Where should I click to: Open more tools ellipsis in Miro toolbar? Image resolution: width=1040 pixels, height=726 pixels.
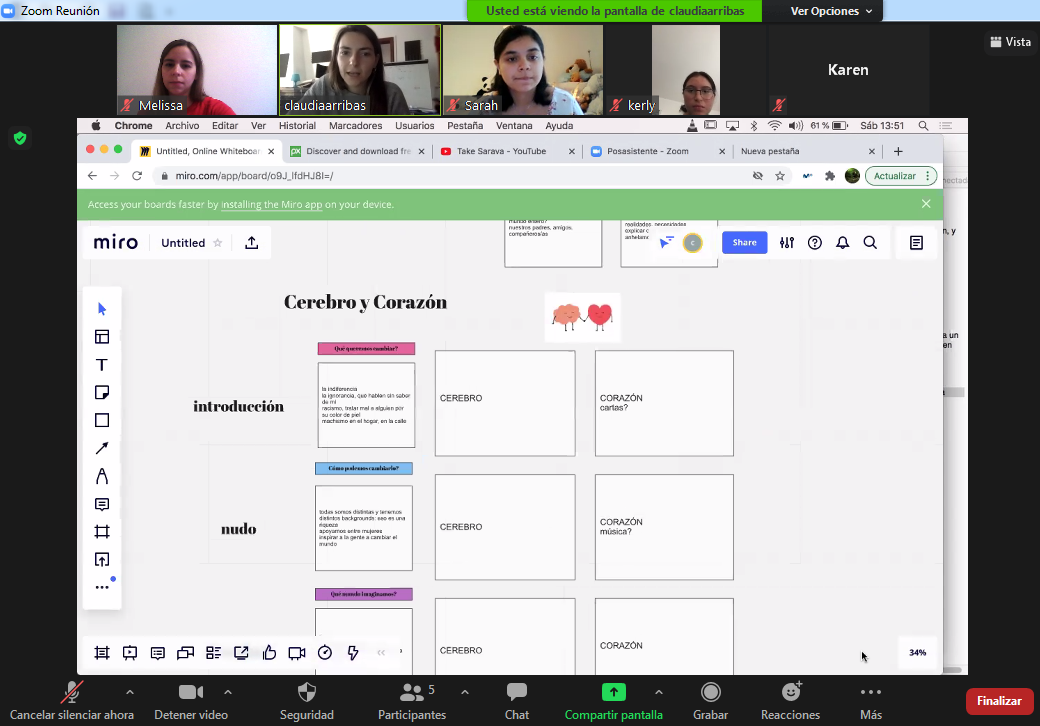[101, 587]
